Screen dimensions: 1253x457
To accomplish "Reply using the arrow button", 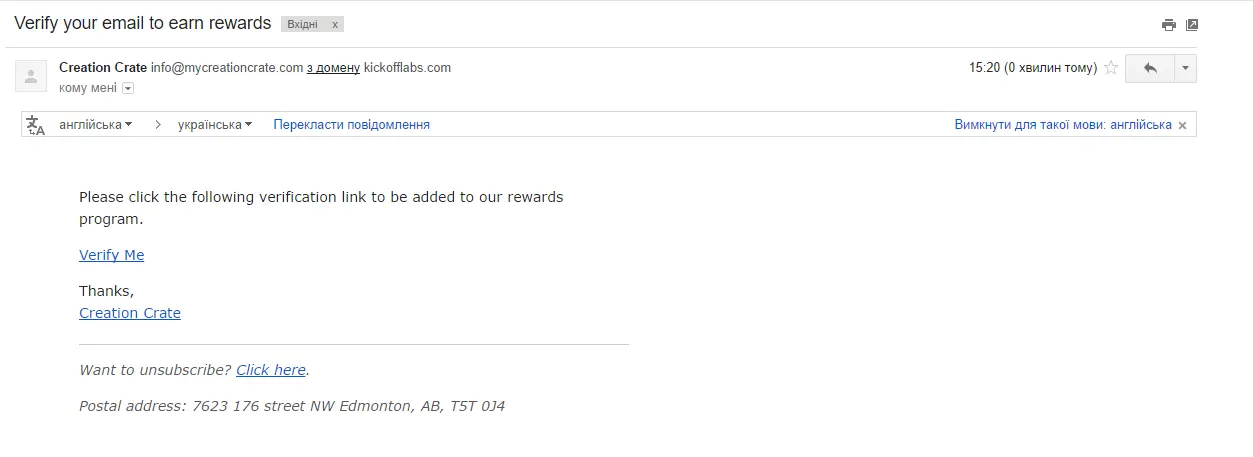I will coord(1149,68).
